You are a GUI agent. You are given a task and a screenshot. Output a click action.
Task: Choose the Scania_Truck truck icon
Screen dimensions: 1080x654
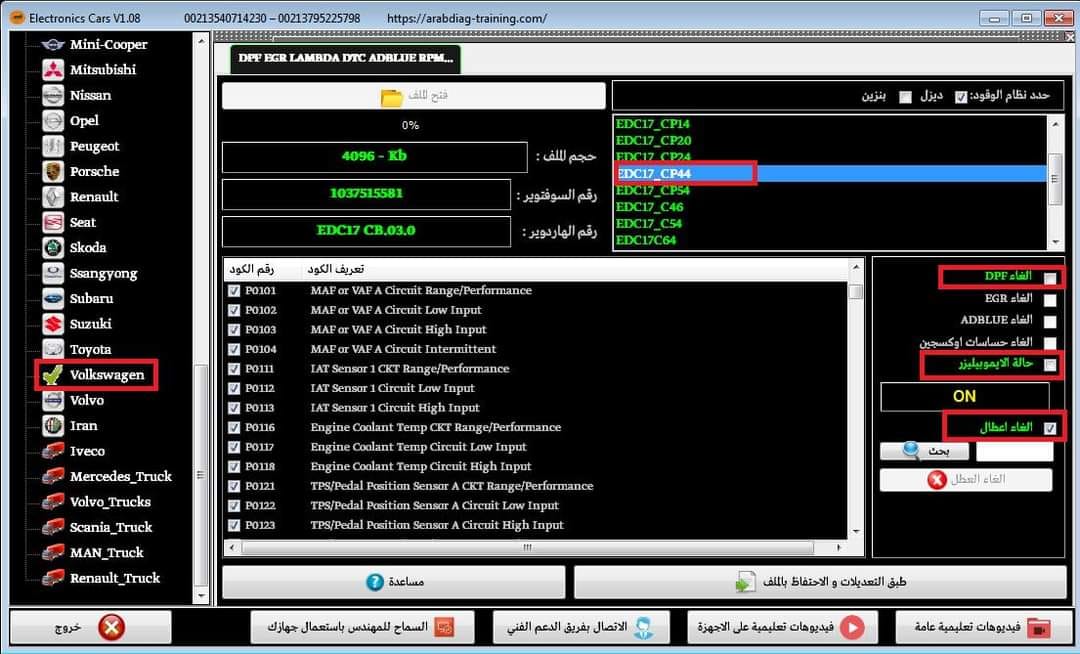53,527
